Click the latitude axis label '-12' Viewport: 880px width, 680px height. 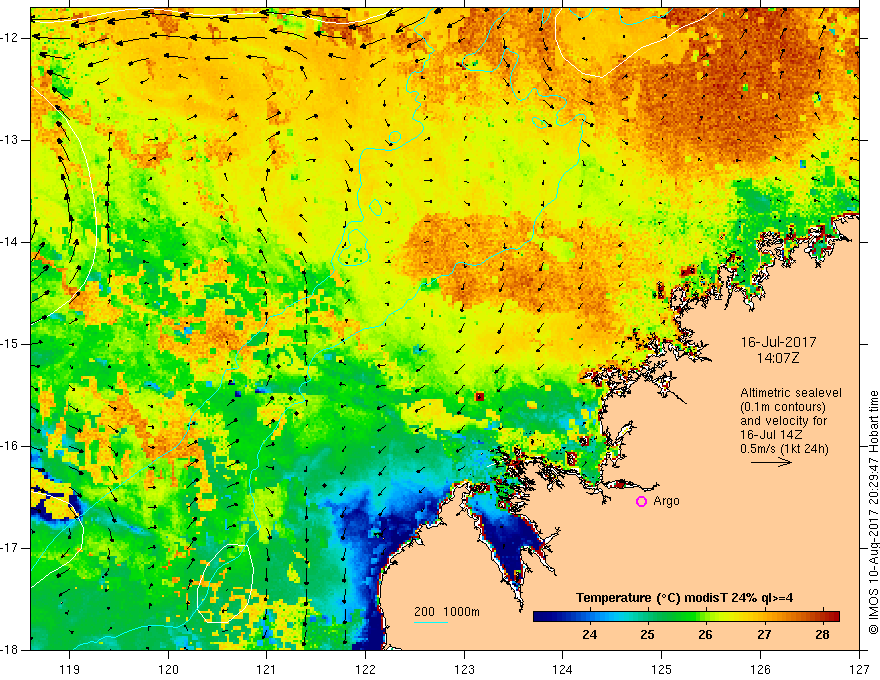point(10,38)
